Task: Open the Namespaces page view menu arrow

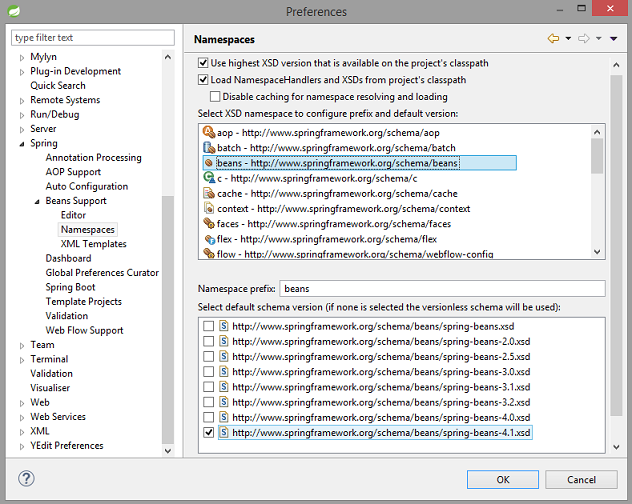Action: tap(613, 39)
